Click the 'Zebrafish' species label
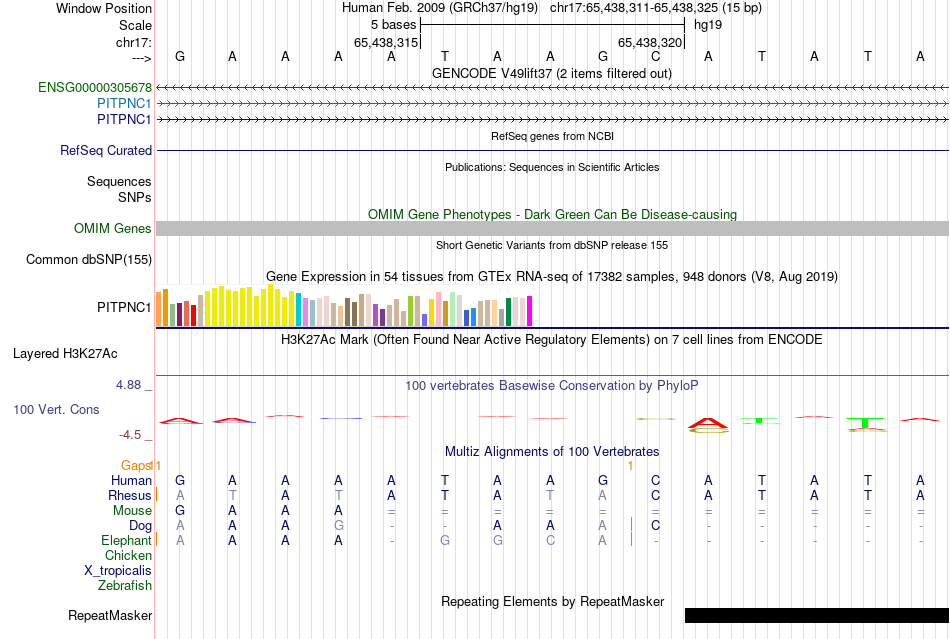This screenshot has height=639, width=950. click(x=125, y=586)
